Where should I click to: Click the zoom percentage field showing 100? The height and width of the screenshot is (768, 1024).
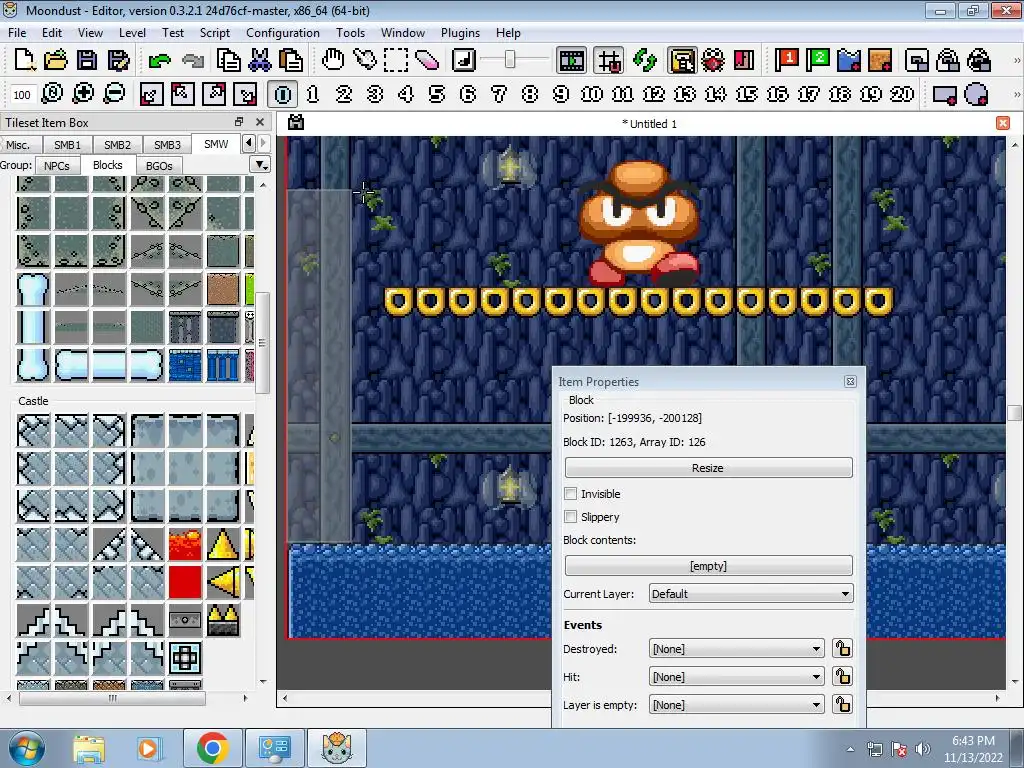[x=22, y=95]
